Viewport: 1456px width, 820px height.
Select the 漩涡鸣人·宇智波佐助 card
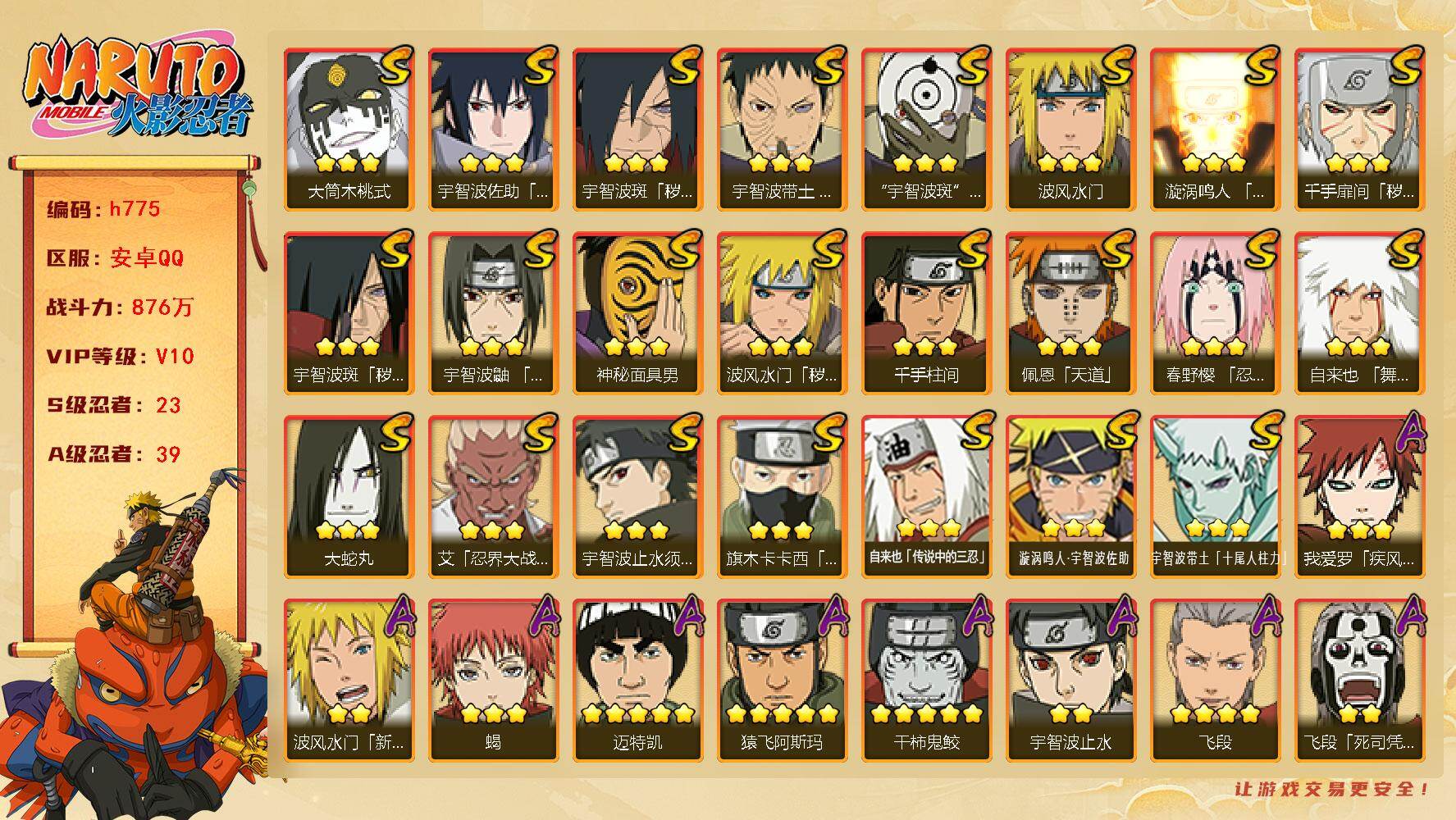[1070, 497]
